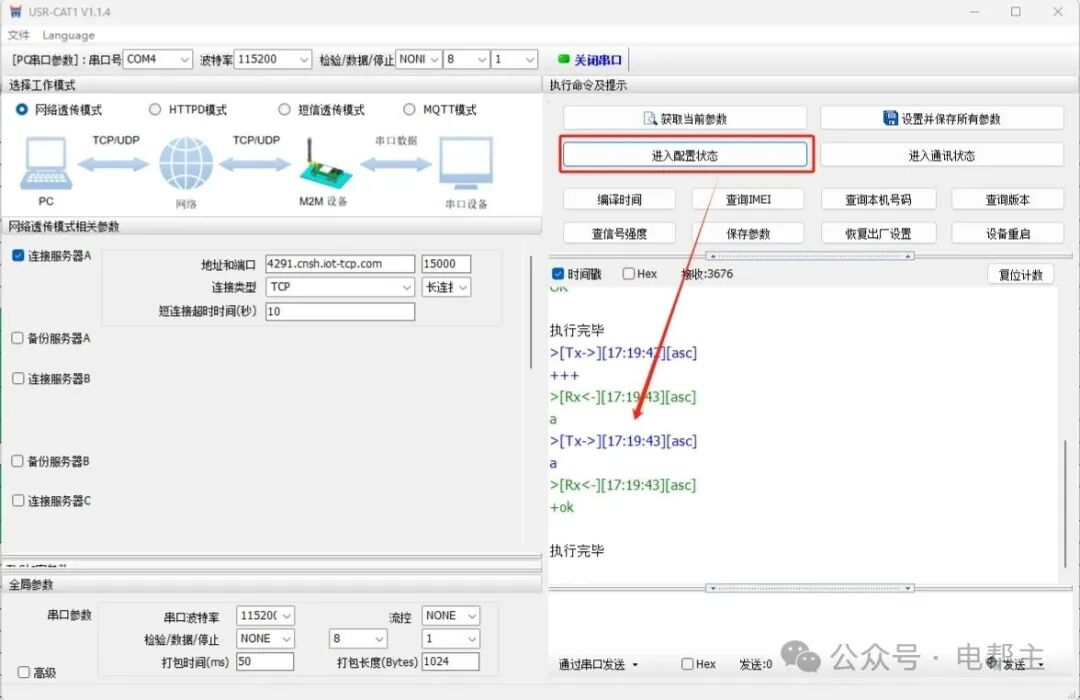Open the Language menu
The height and width of the screenshot is (700, 1080).
(x=70, y=35)
